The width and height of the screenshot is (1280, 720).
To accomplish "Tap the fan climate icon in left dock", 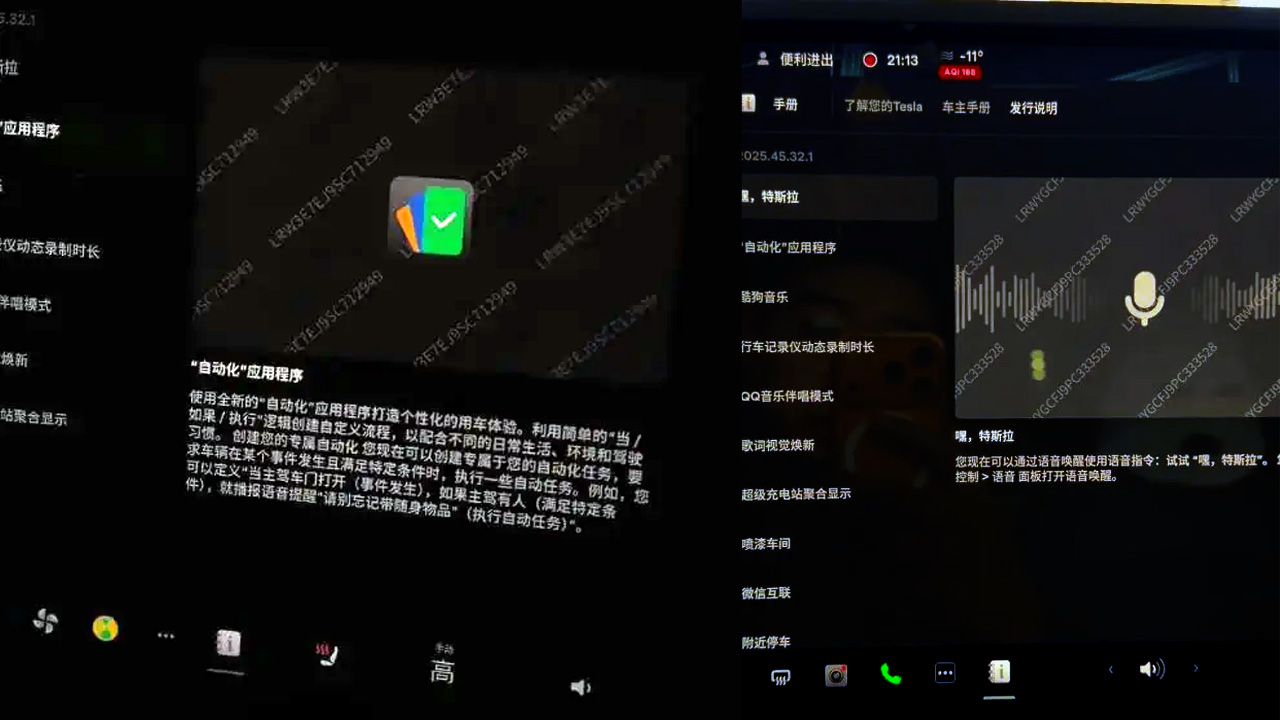I will pyautogui.click(x=45, y=622).
